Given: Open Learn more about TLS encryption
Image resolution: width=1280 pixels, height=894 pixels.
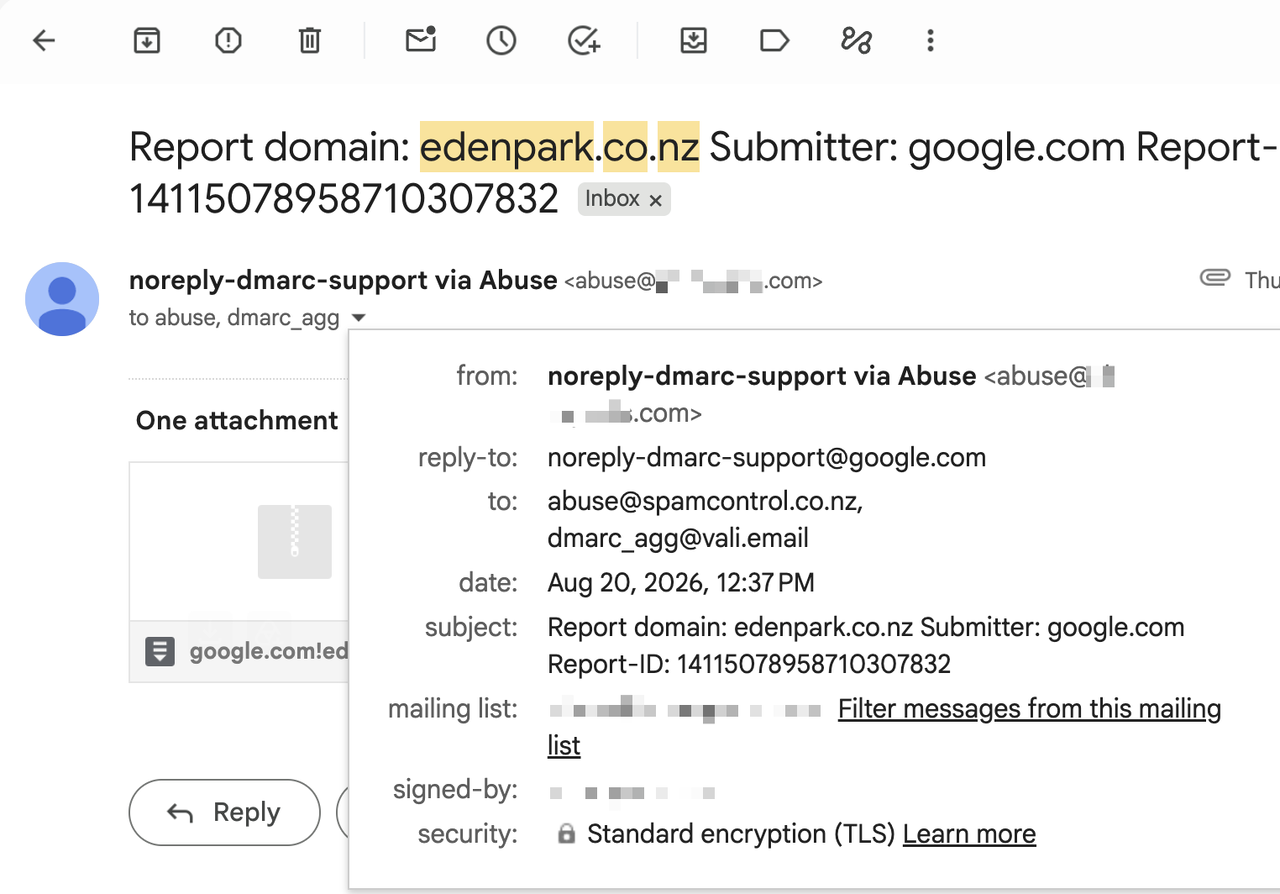Looking at the screenshot, I should point(969,834).
